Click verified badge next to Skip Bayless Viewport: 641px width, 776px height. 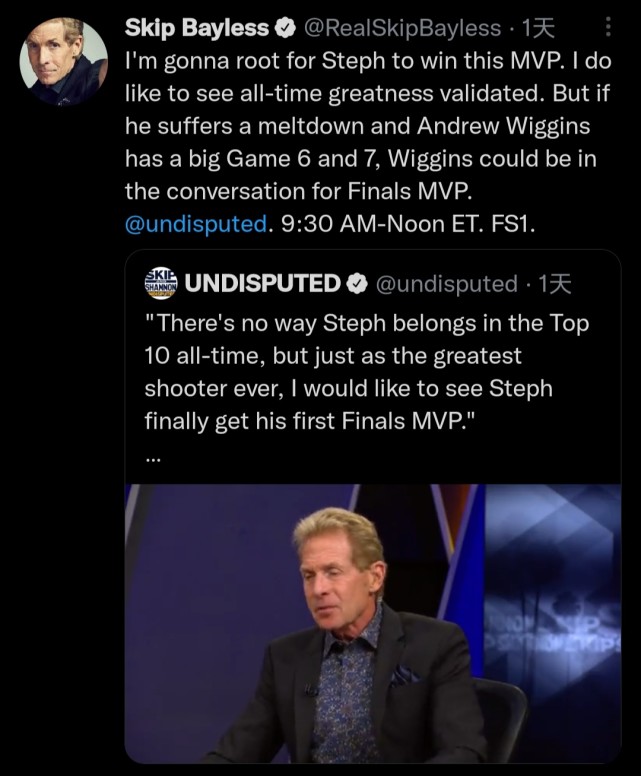[x=284, y=29]
